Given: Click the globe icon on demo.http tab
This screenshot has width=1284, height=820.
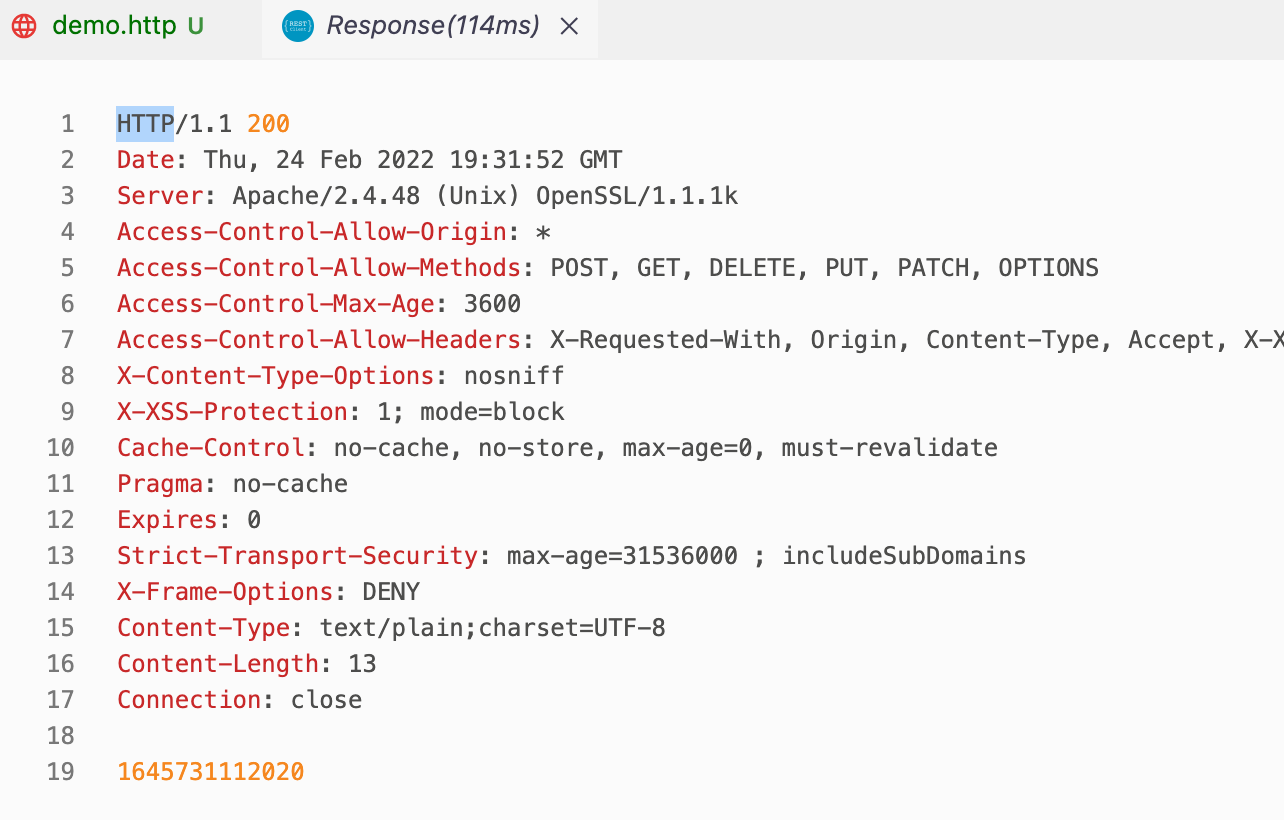Looking at the screenshot, I should pyautogui.click(x=24, y=26).
